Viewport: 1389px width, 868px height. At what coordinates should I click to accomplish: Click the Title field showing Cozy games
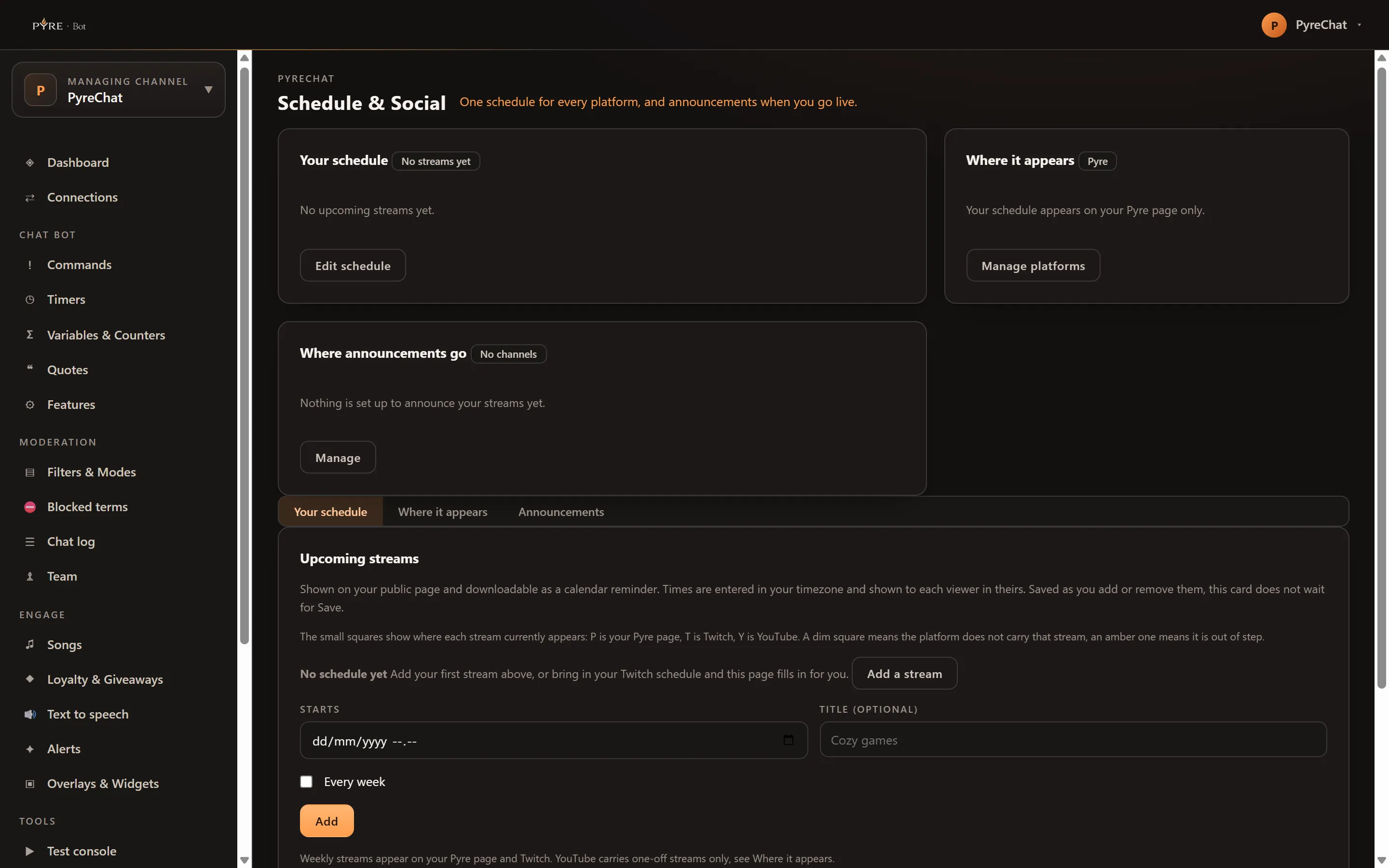tap(1073, 740)
